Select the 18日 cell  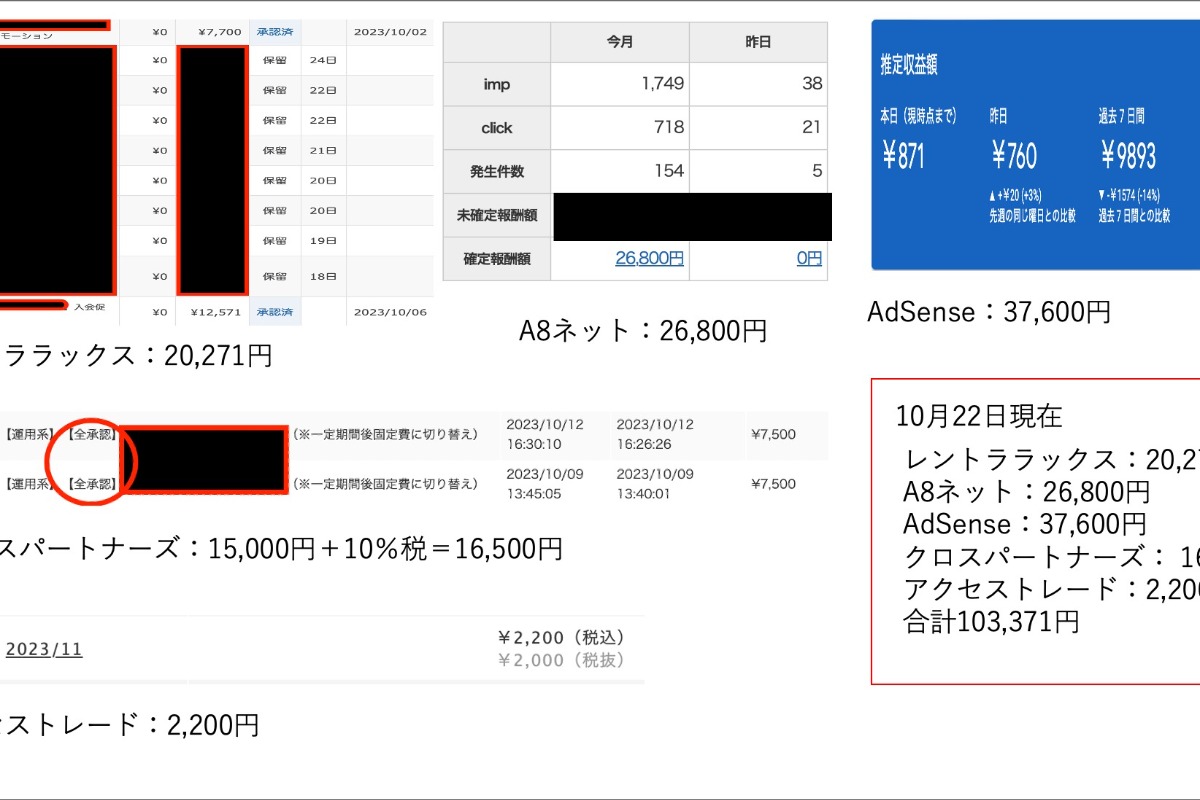323,276
